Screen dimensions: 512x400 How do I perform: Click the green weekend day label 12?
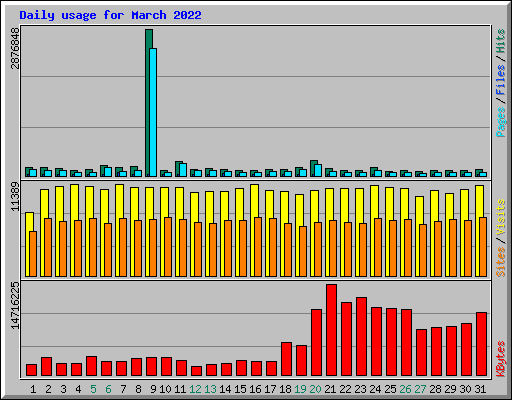195,389
